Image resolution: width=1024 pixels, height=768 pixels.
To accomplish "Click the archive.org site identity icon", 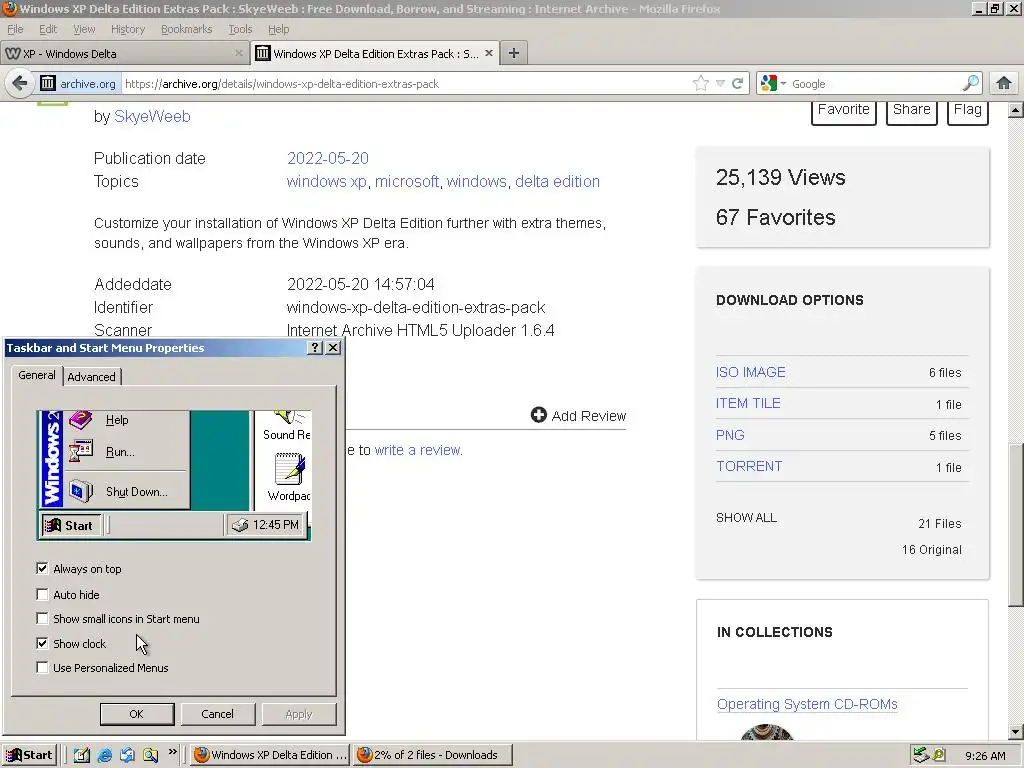I will tap(48, 84).
